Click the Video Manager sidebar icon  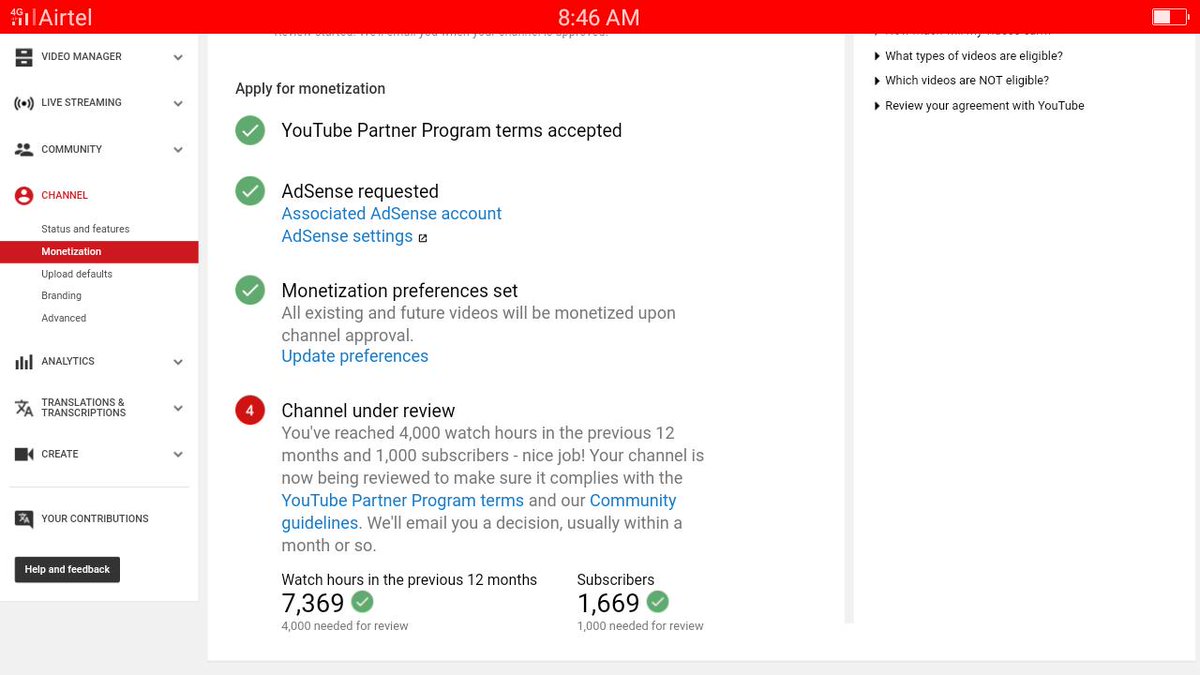[24, 58]
